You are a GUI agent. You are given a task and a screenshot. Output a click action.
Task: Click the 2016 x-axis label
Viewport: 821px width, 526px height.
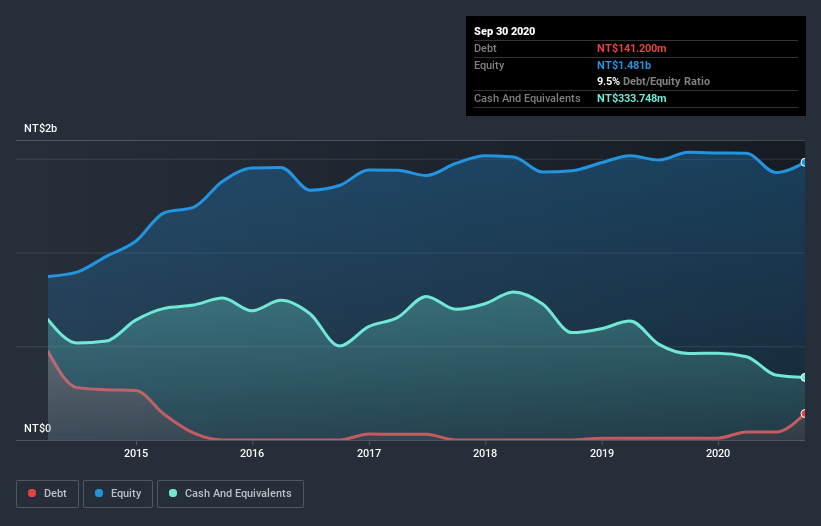tap(252, 453)
